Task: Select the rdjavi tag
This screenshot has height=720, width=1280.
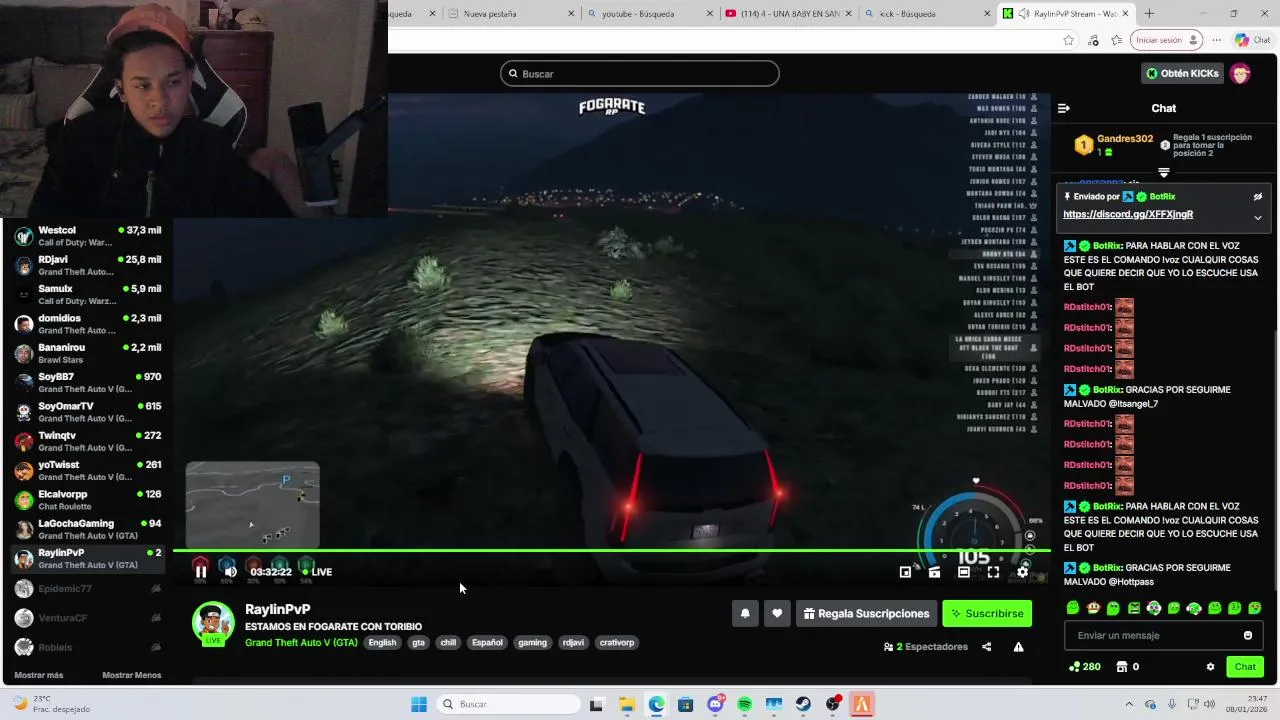Action: 573,643
